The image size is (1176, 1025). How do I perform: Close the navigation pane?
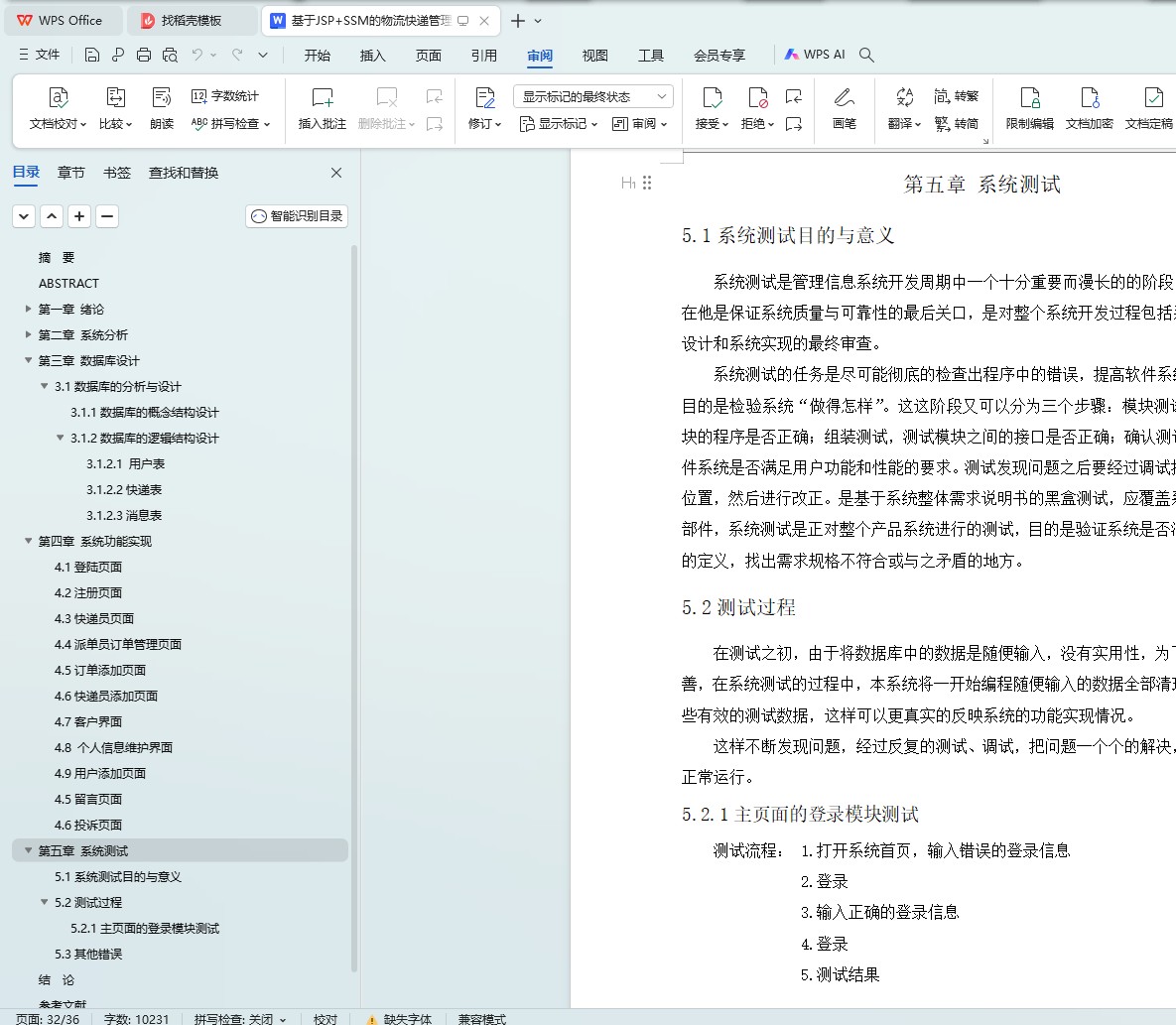(336, 173)
